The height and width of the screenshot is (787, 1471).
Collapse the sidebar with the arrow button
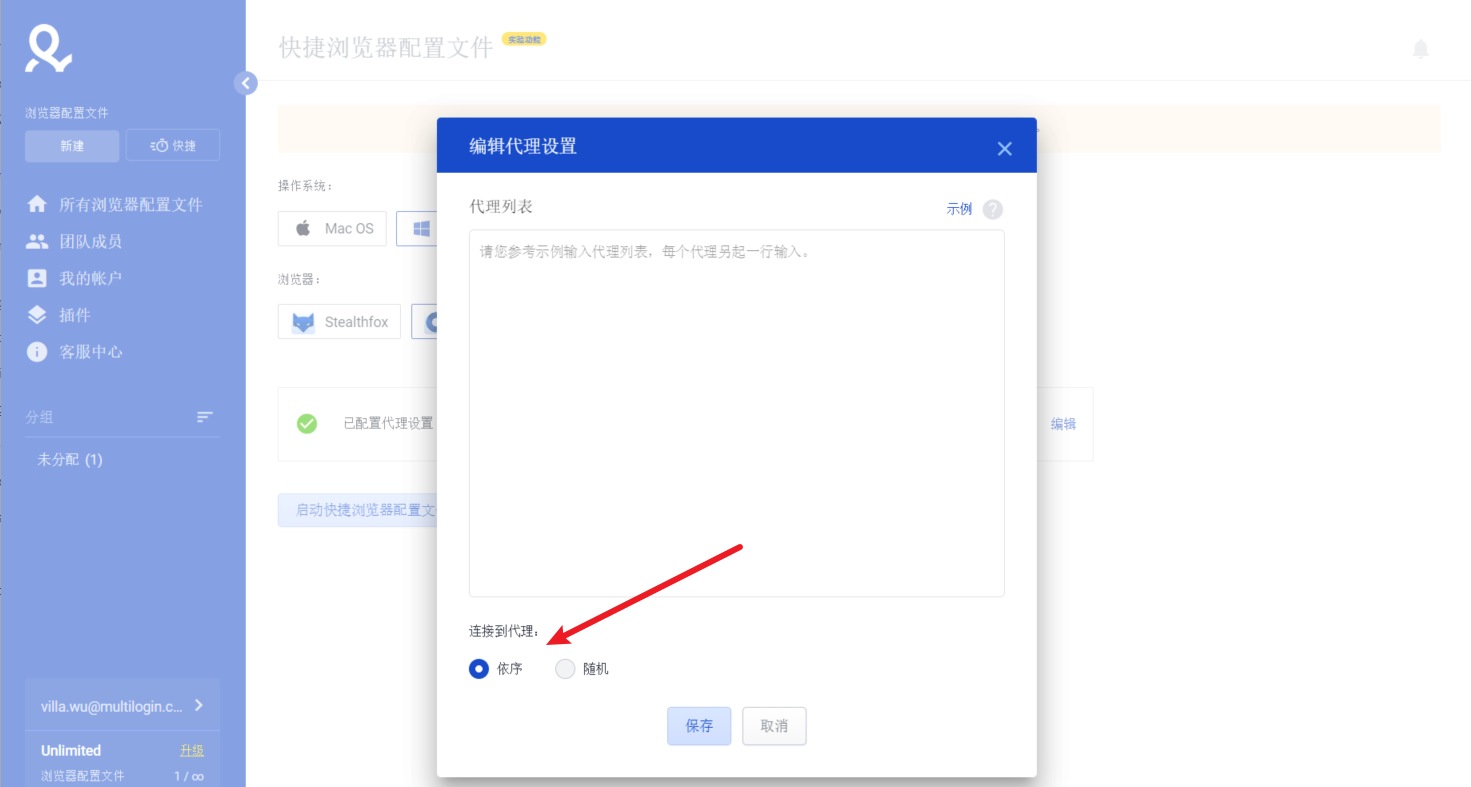click(x=246, y=83)
